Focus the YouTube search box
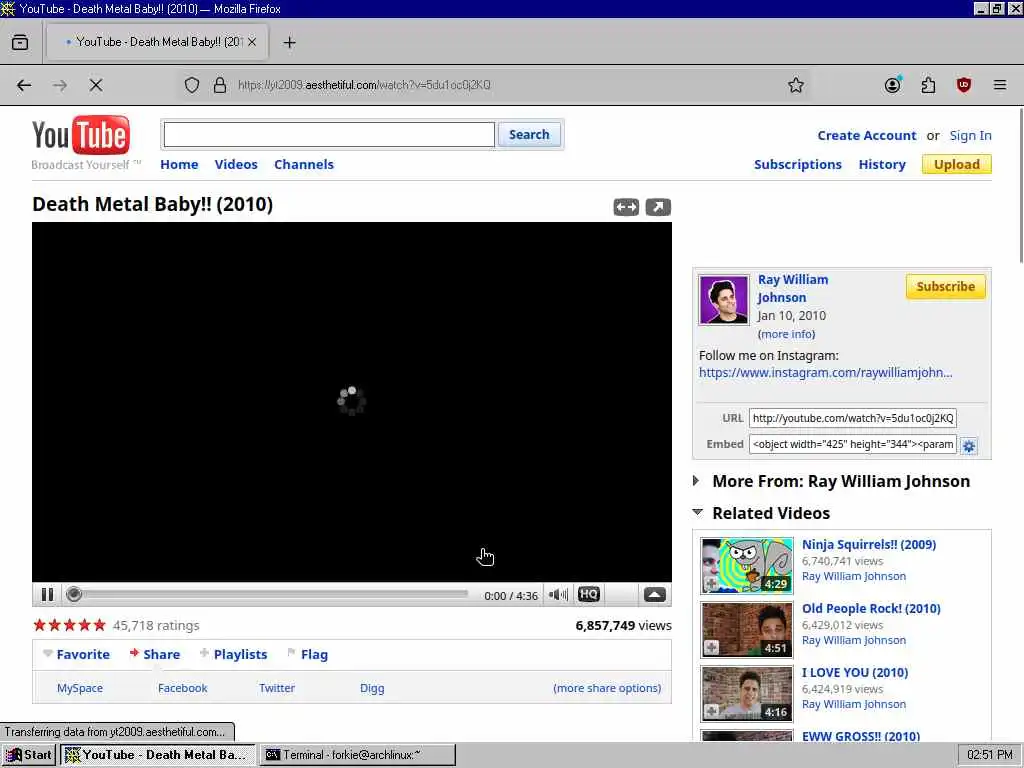This screenshot has height=768, width=1024. point(329,135)
